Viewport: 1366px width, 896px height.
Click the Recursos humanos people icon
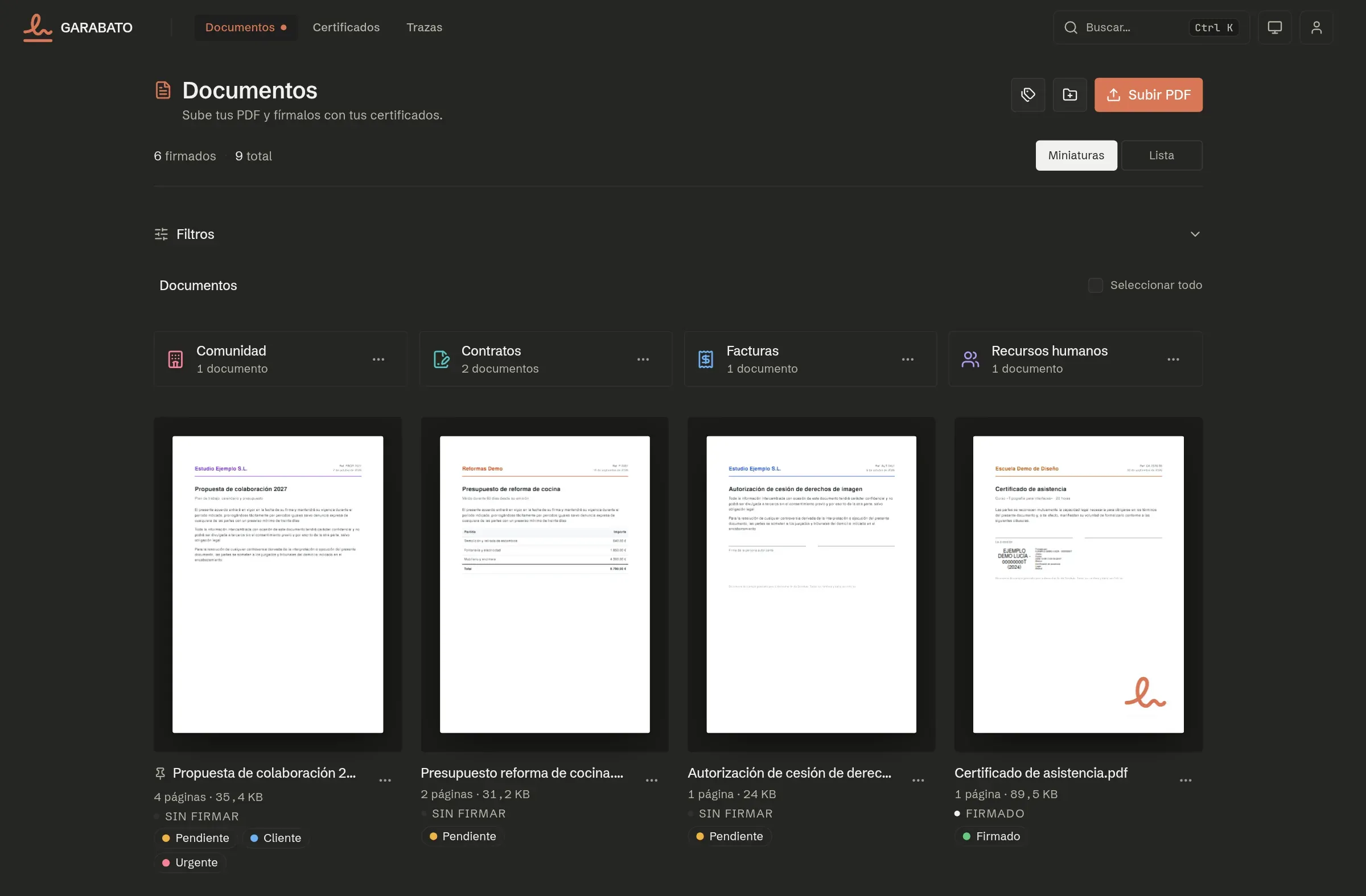tap(970, 359)
